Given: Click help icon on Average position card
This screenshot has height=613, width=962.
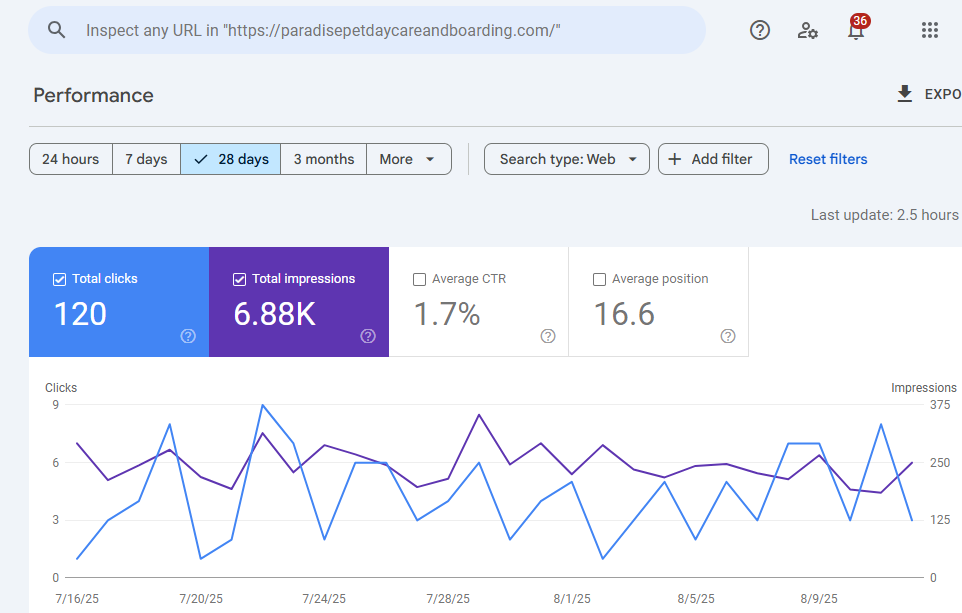Looking at the screenshot, I should pyautogui.click(x=728, y=336).
